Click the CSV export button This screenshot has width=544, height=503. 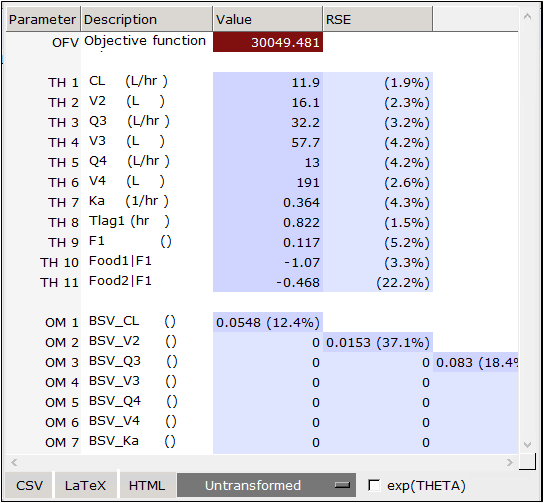(29, 485)
